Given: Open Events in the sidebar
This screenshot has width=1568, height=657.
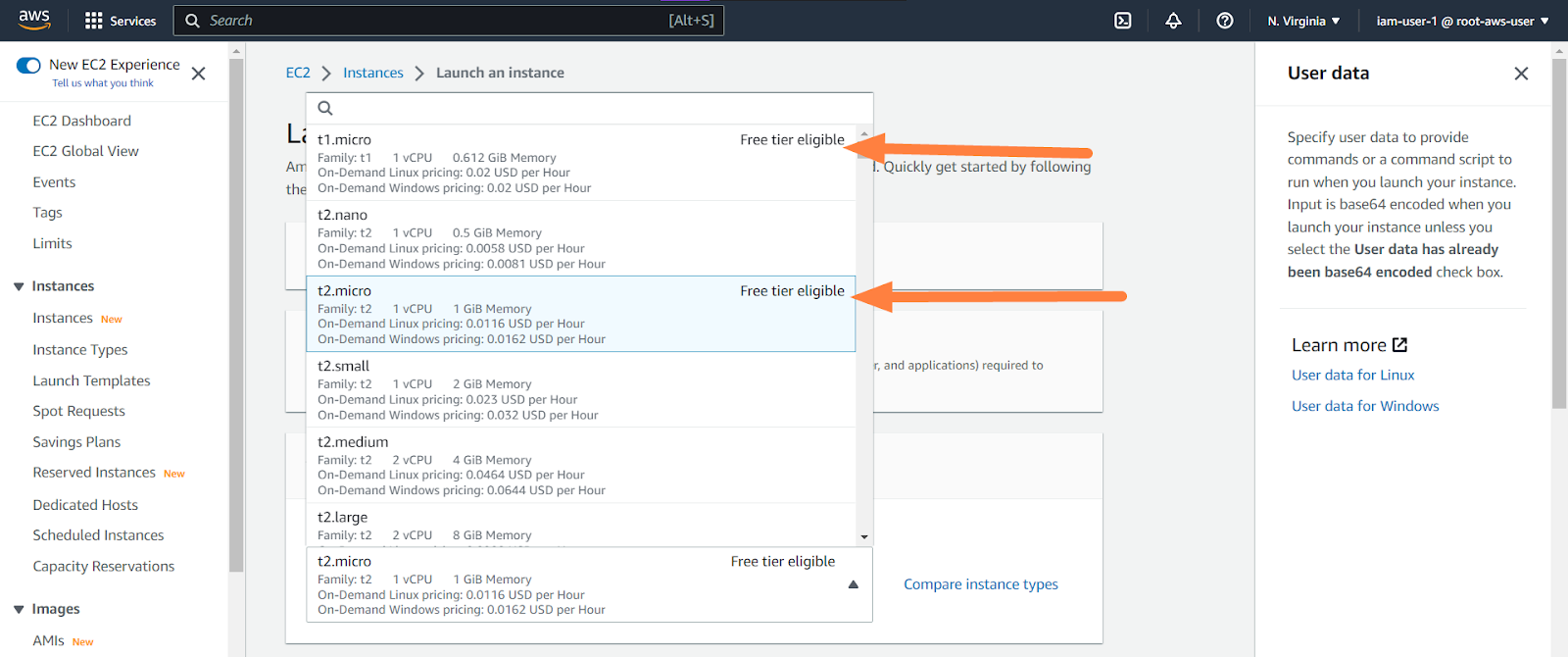Looking at the screenshot, I should coord(54,182).
